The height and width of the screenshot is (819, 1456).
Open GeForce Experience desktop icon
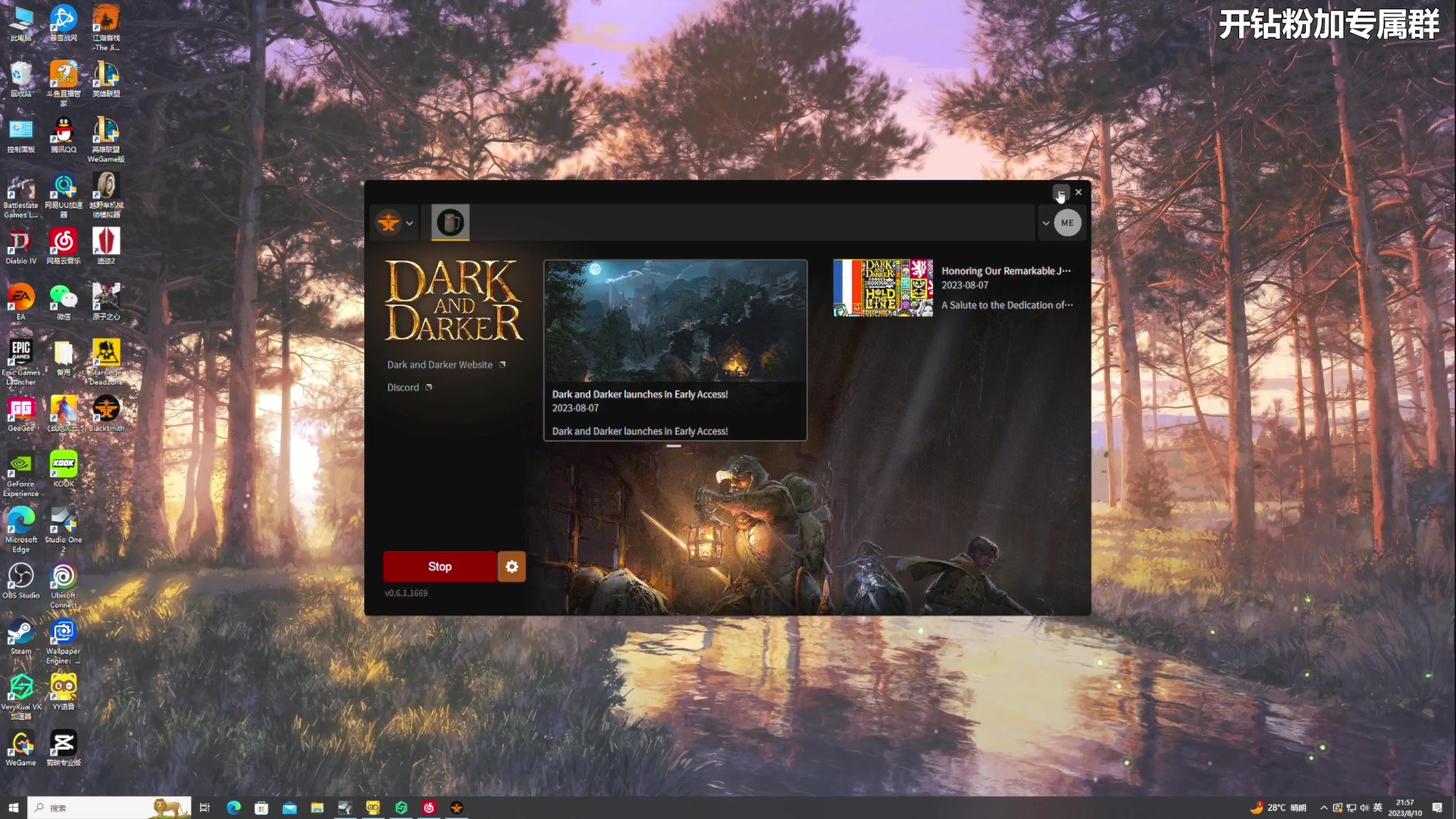[x=21, y=474]
